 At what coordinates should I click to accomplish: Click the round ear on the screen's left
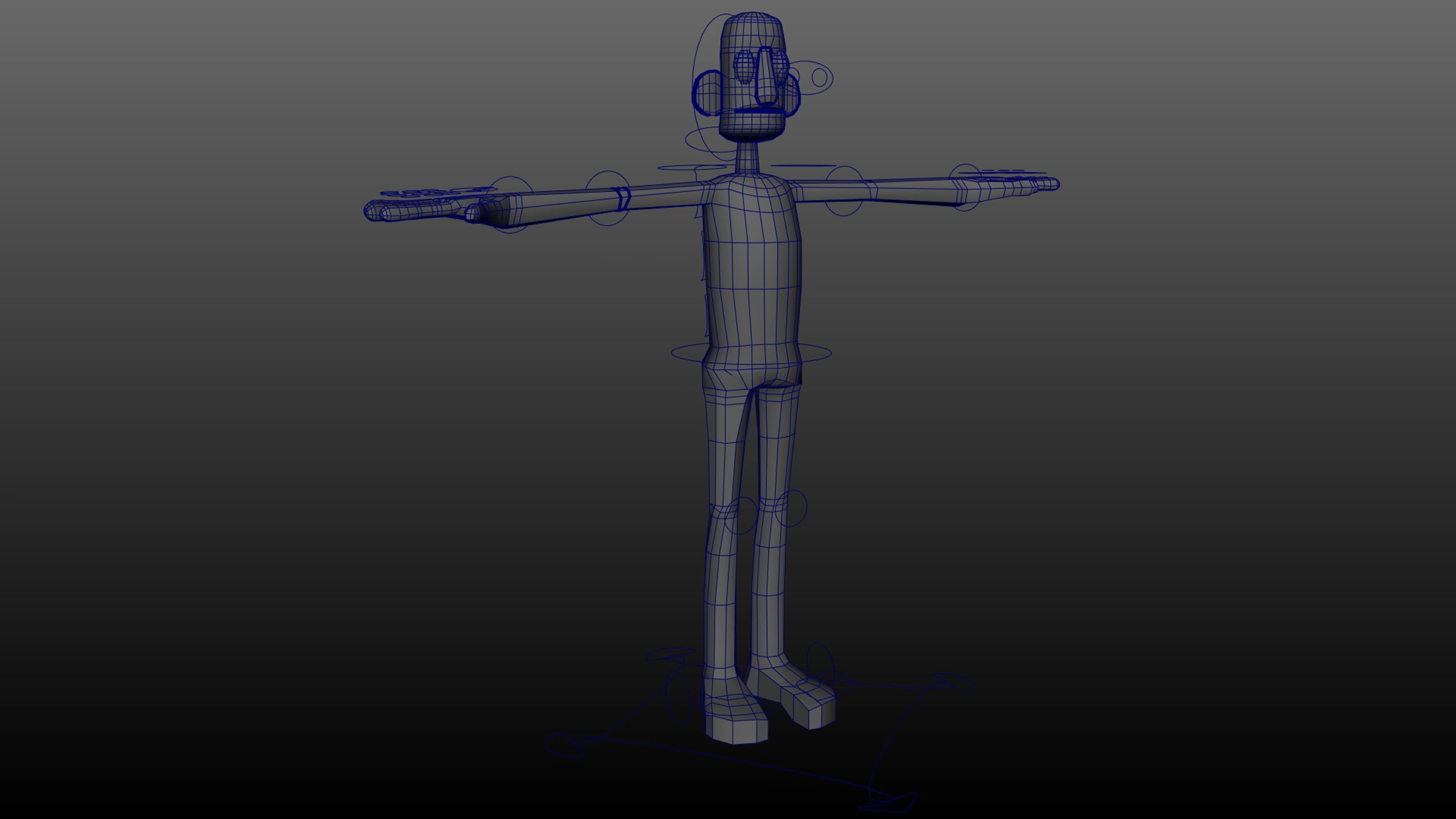(707, 93)
